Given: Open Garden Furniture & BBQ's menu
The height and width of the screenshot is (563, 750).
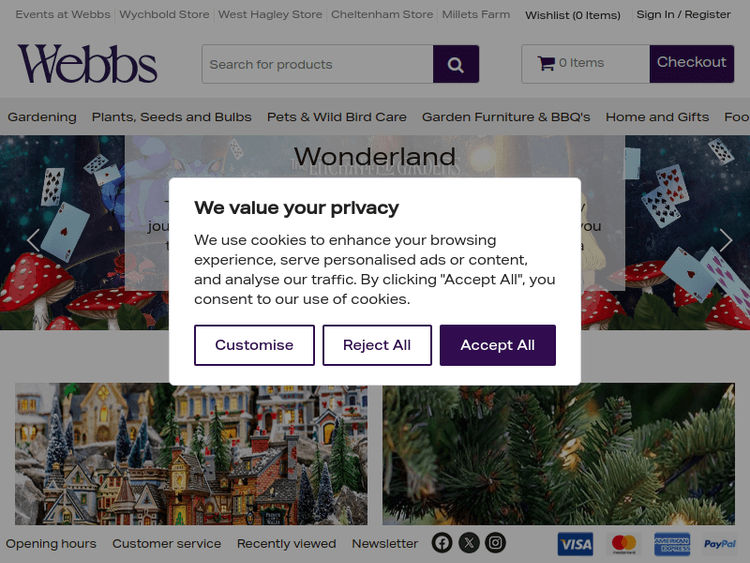Looking at the screenshot, I should (506, 117).
